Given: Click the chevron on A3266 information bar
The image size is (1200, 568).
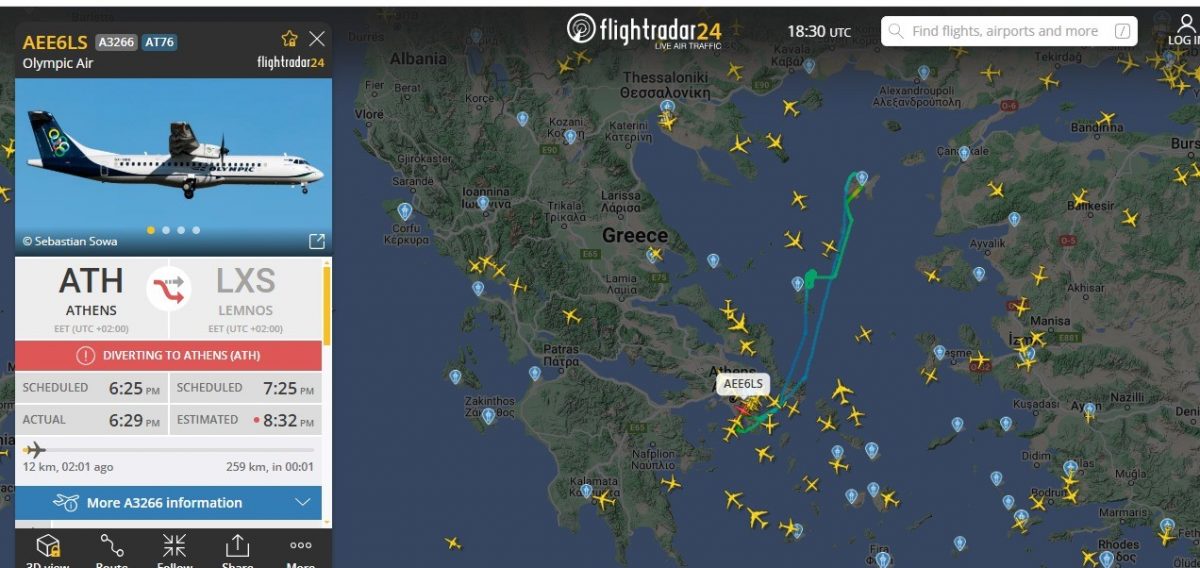Looking at the screenshot, I should pyautogui.click(x=303, y=503).
